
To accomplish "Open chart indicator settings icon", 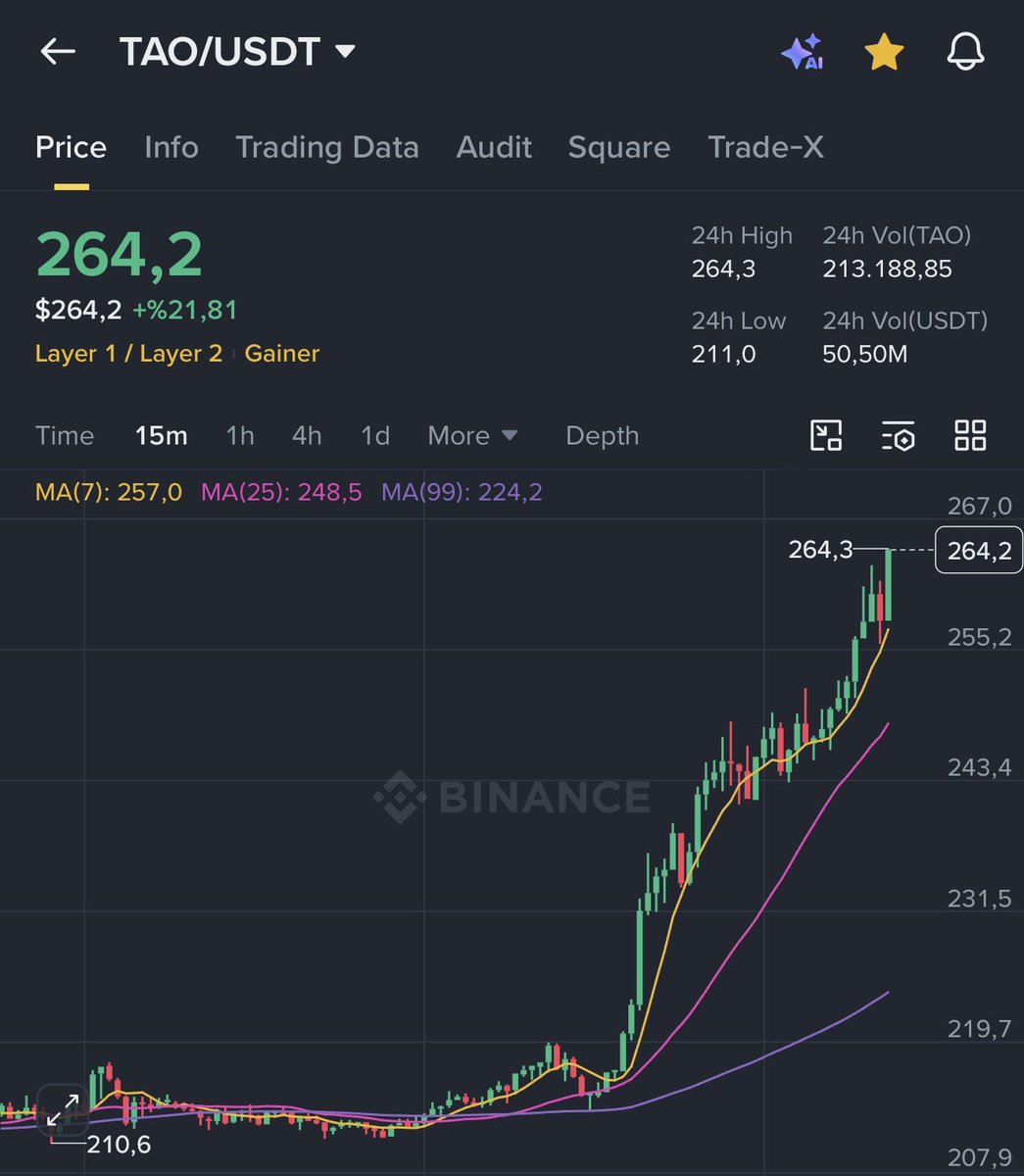I will click(899, 435).
